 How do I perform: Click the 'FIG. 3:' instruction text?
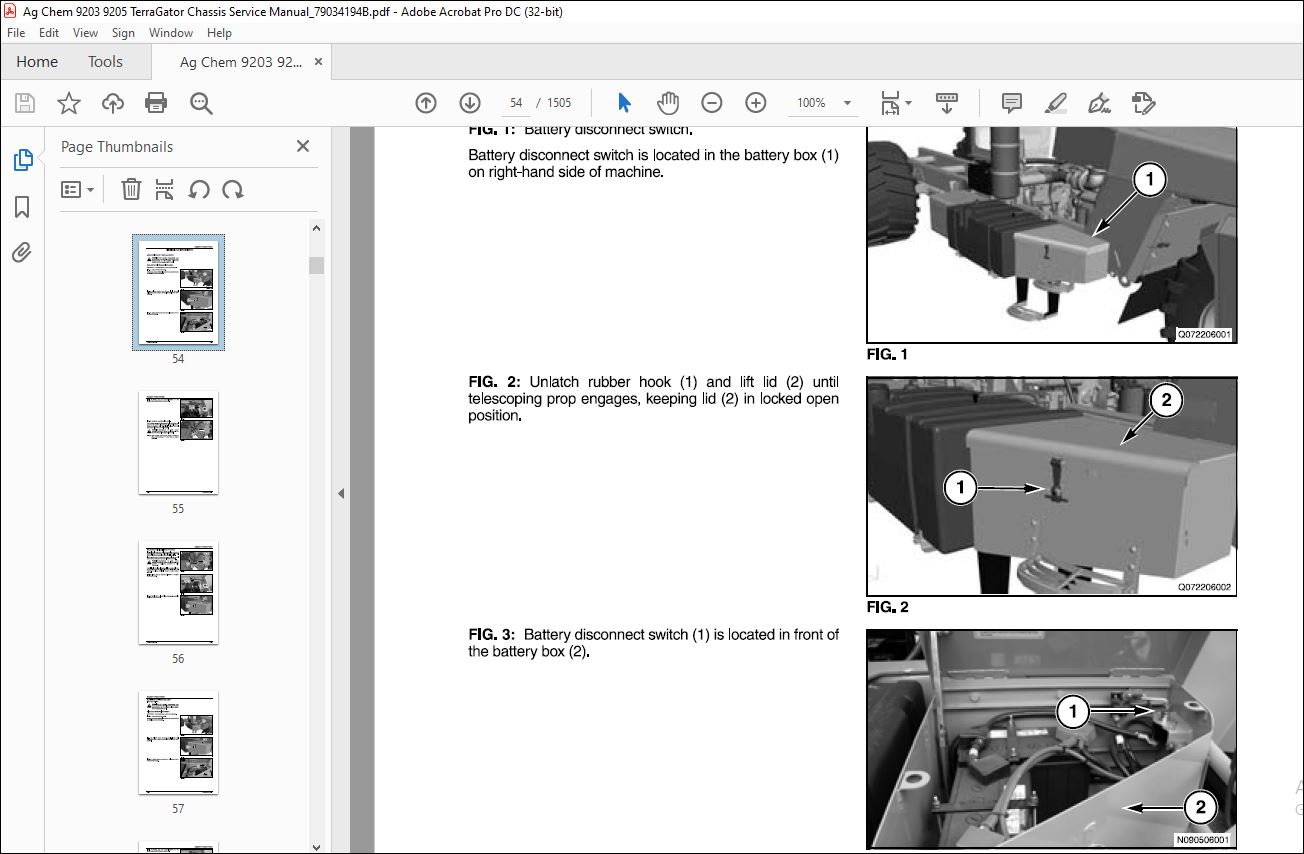pos(653,643)
